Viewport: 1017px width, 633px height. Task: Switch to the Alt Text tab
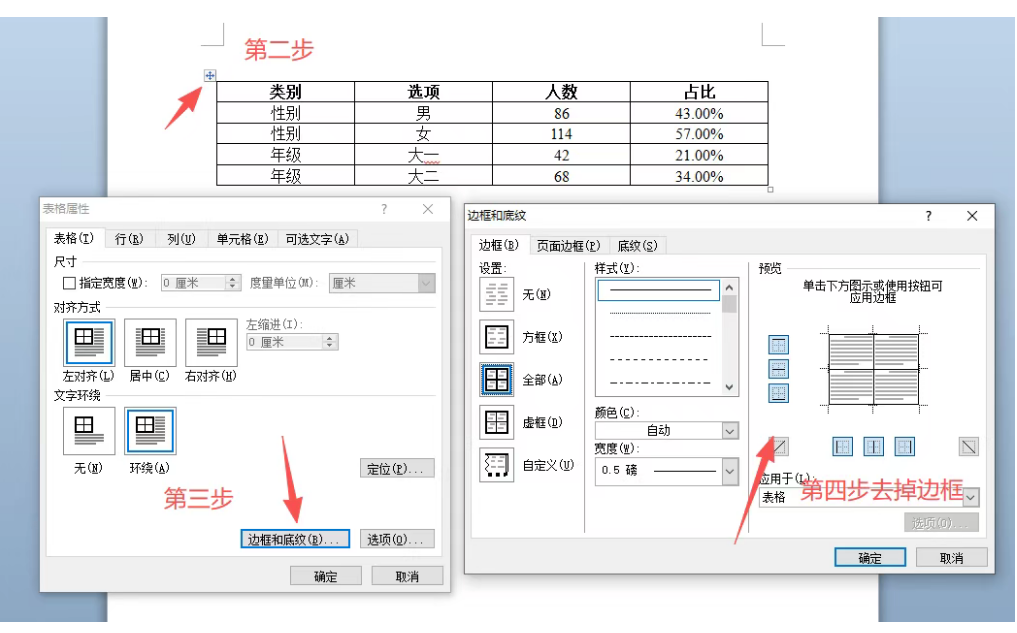tap(317, 239)
